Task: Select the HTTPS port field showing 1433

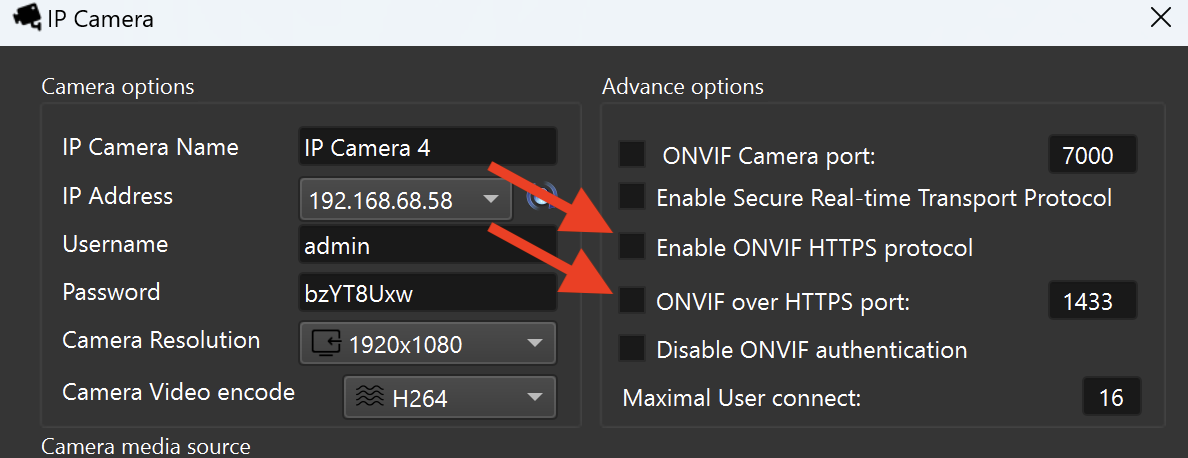Action: tap(1093, 301)
